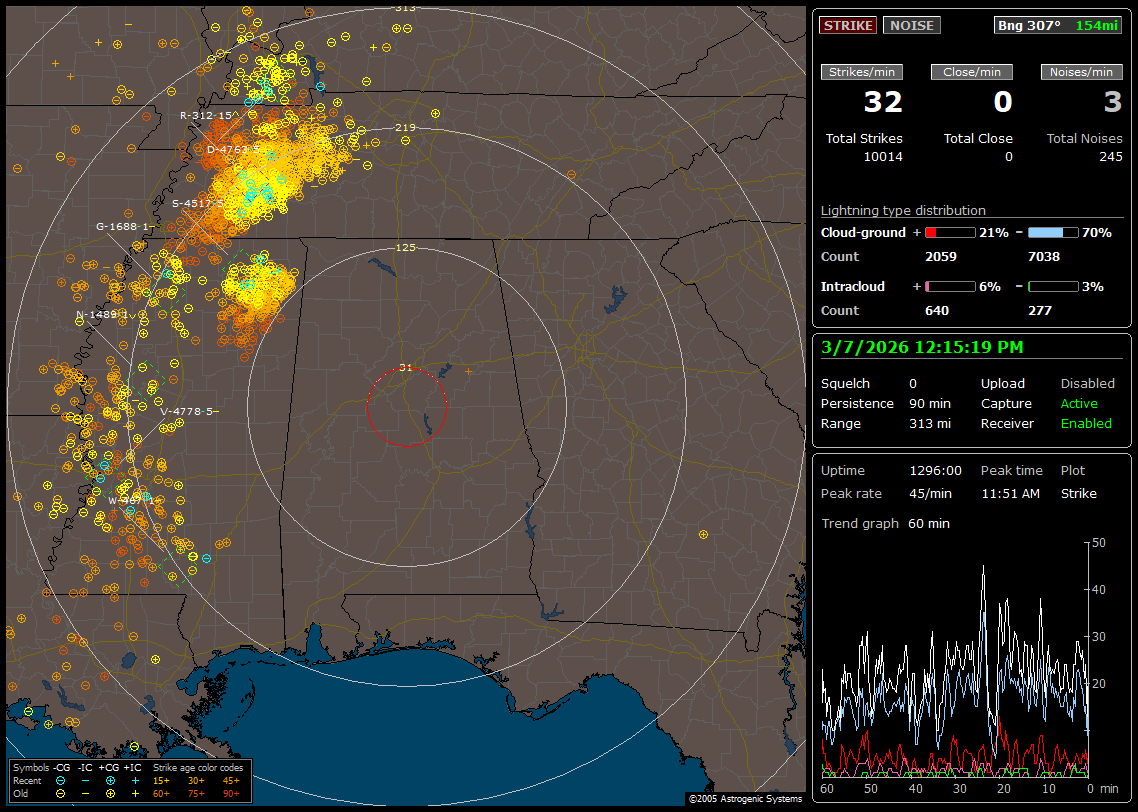Viewport: 1138px width, 812px height.
Task: Click the recent +CG cyan legend symbol
Action: point(110,780)
